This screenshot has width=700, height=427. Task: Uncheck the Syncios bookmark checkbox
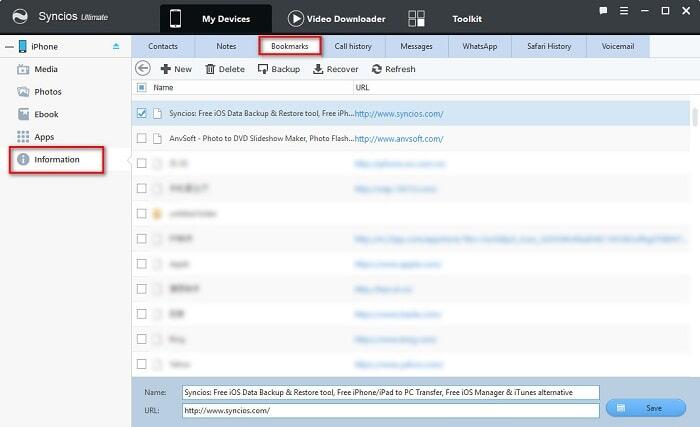(142, 113)
